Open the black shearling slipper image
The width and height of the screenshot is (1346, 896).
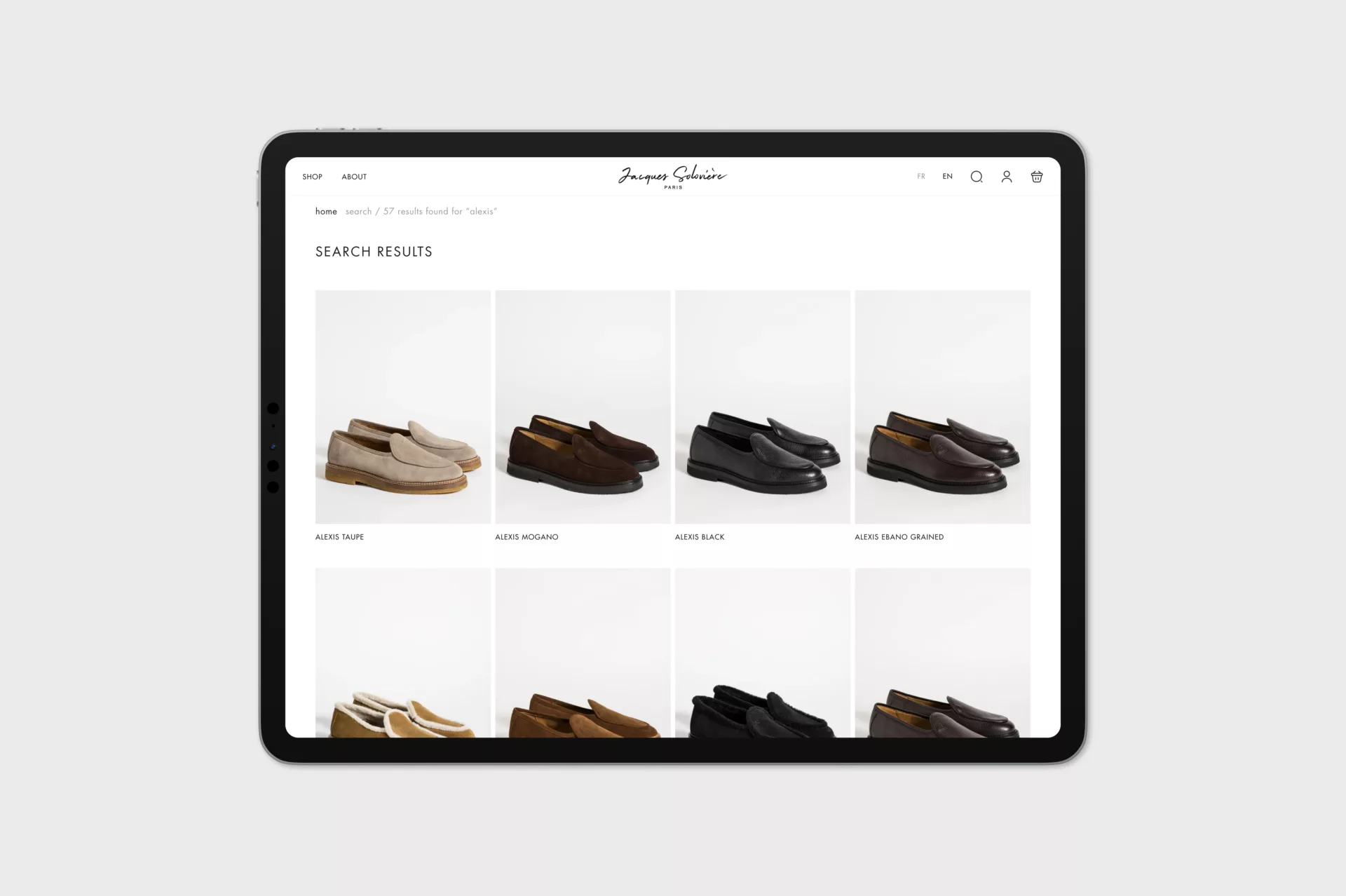[763, 653]
